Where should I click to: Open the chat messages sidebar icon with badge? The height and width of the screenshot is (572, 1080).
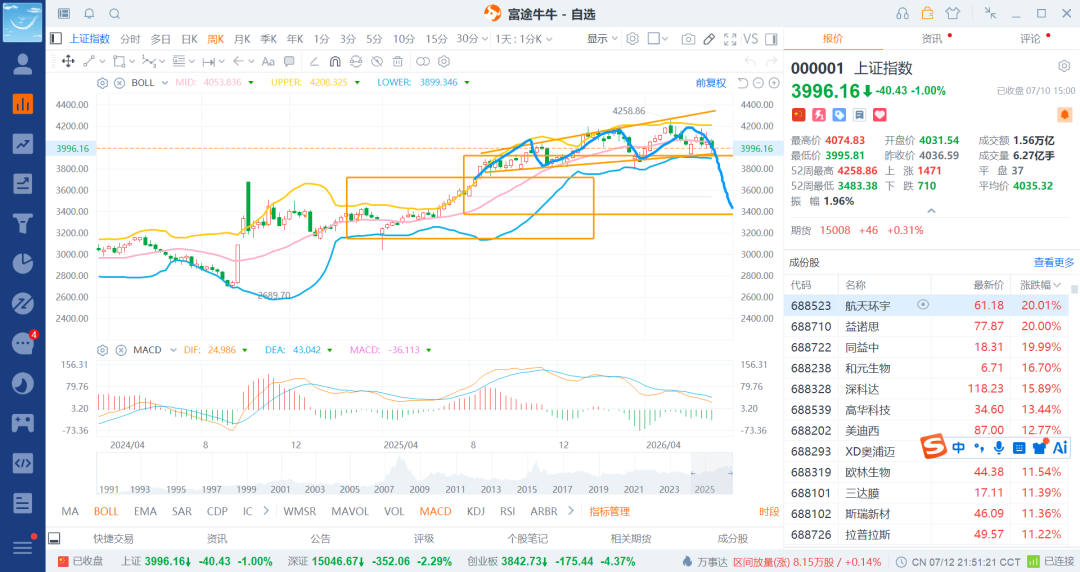[23, 343]
